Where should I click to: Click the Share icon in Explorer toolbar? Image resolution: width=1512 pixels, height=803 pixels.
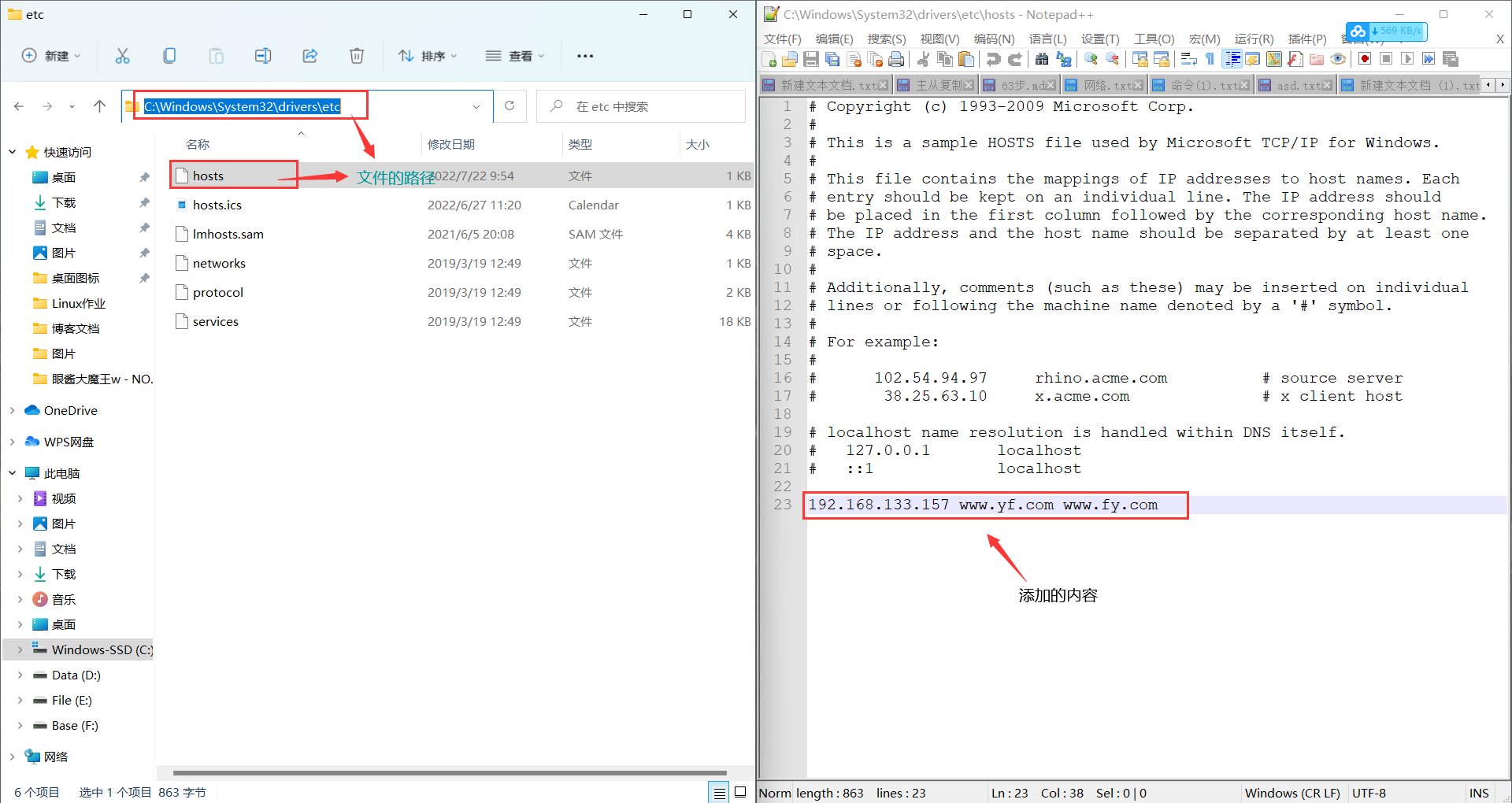click(310, 56)
